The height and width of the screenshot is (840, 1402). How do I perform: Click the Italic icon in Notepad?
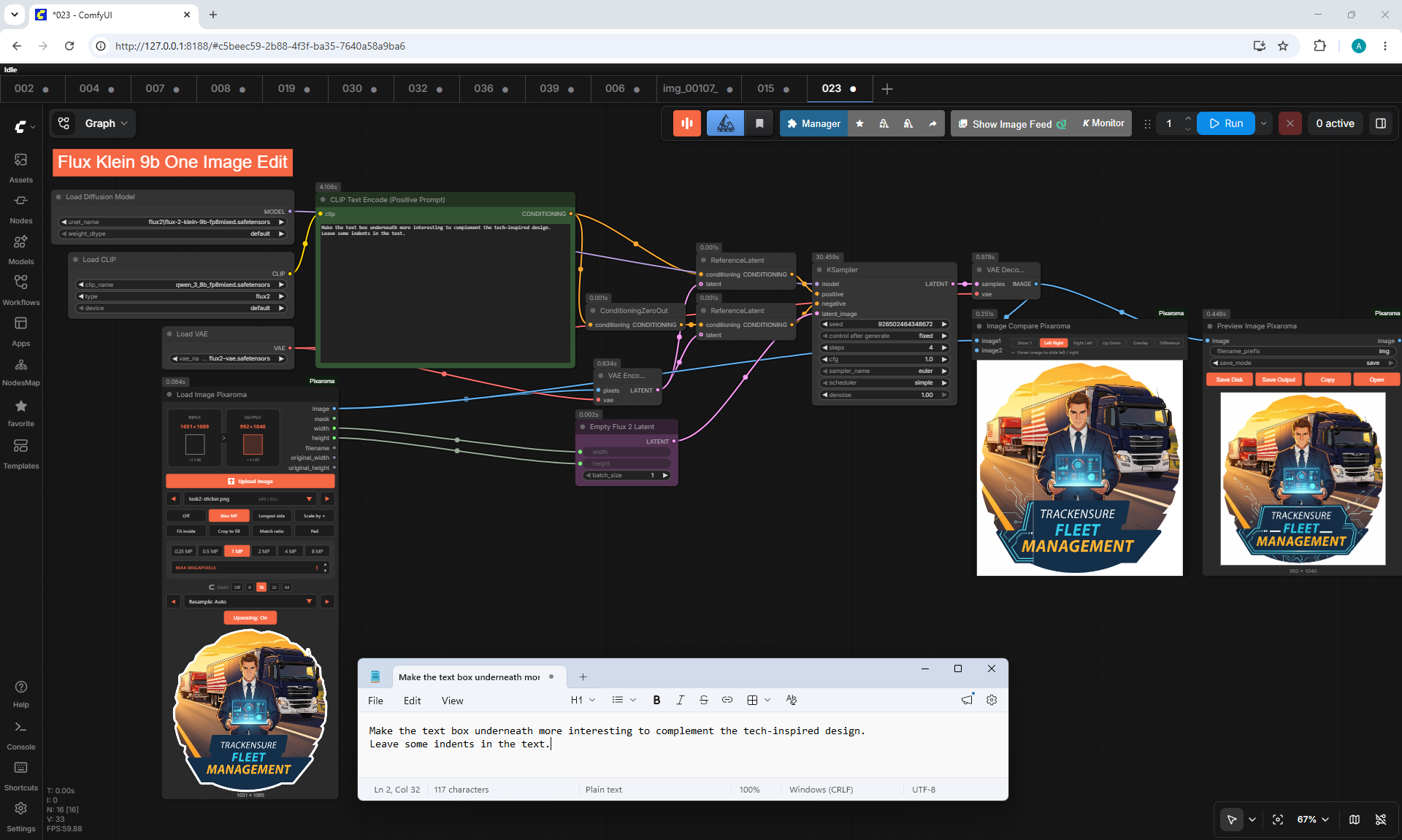point(680,700)
